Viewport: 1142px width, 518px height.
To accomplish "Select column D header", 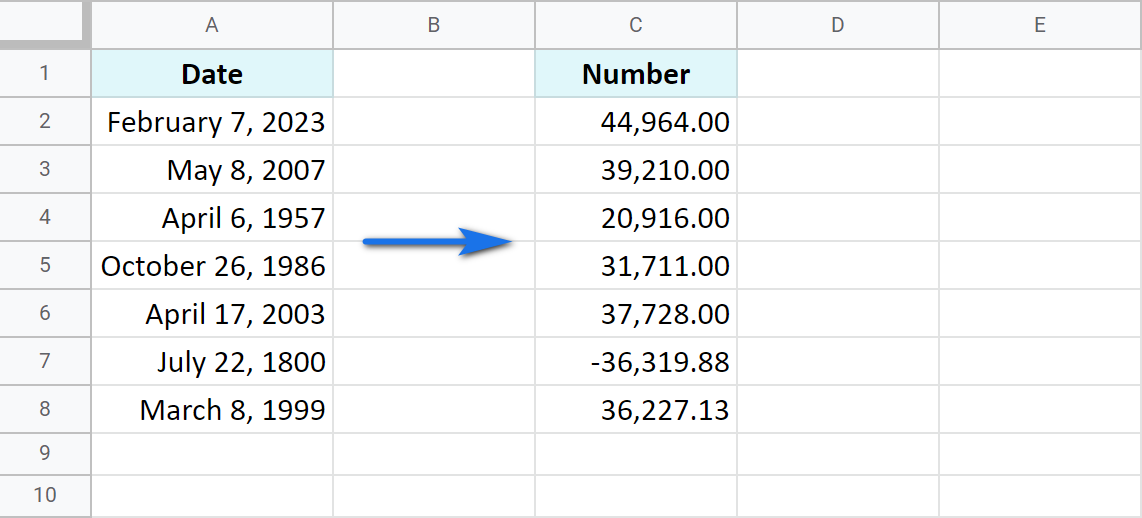I will pos(838,25).
